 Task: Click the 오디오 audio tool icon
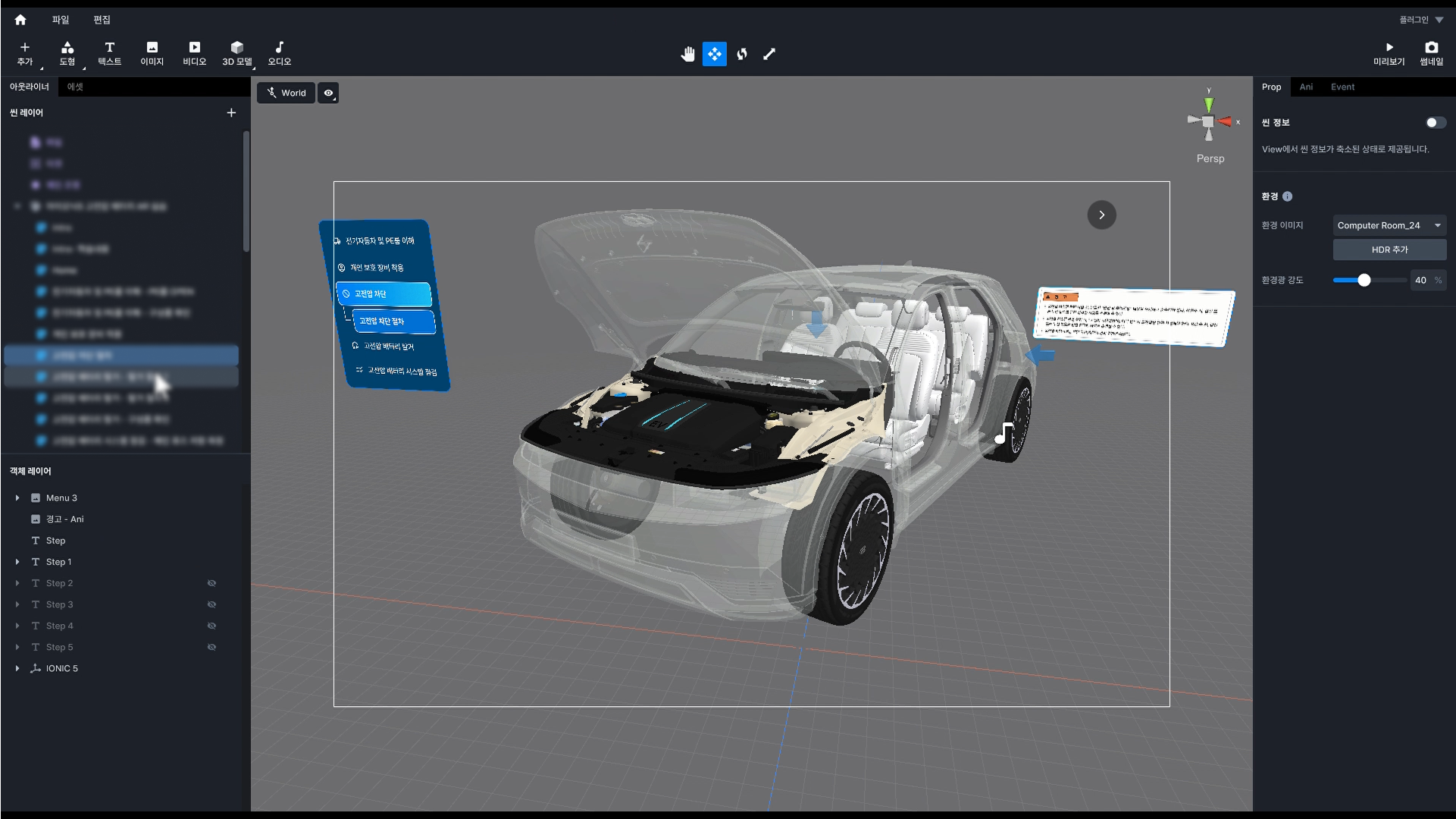[279, 47]
